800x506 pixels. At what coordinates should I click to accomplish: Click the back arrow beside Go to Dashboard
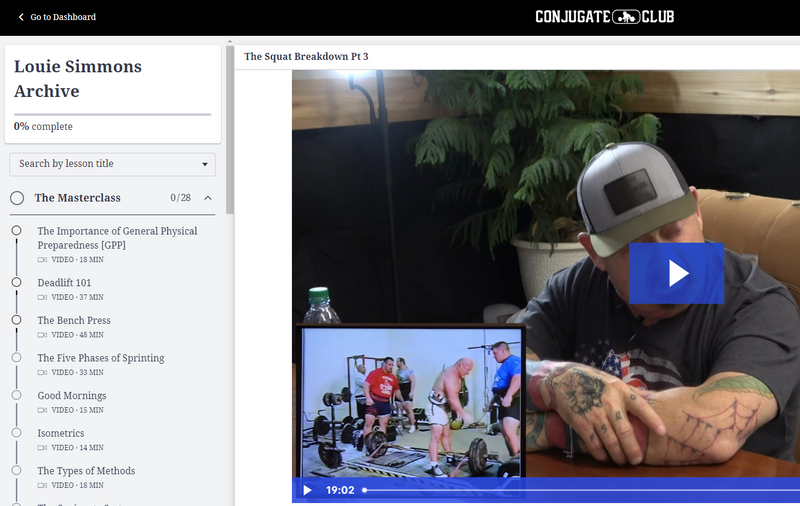21,17
